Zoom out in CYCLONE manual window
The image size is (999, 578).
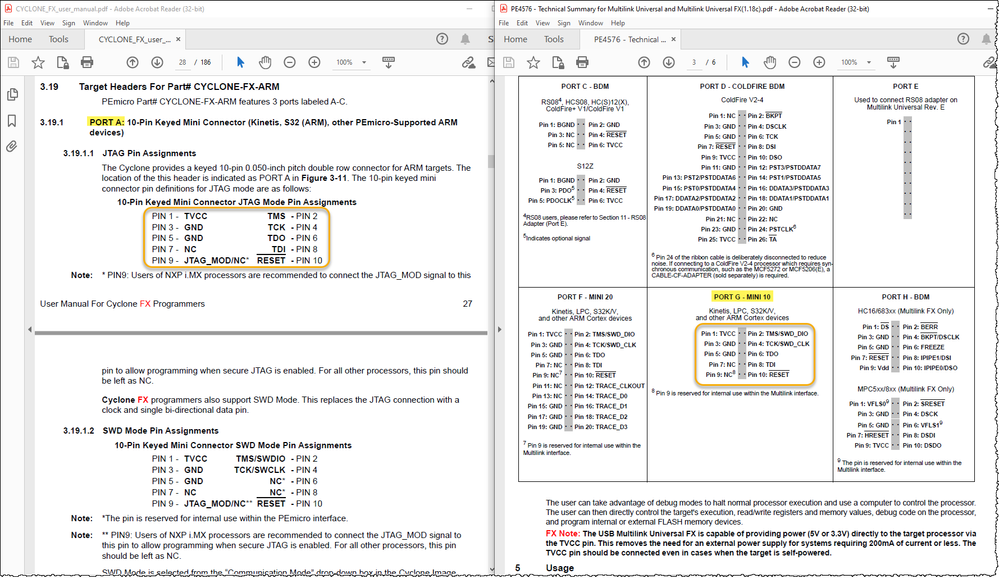(x=290, y=62)
